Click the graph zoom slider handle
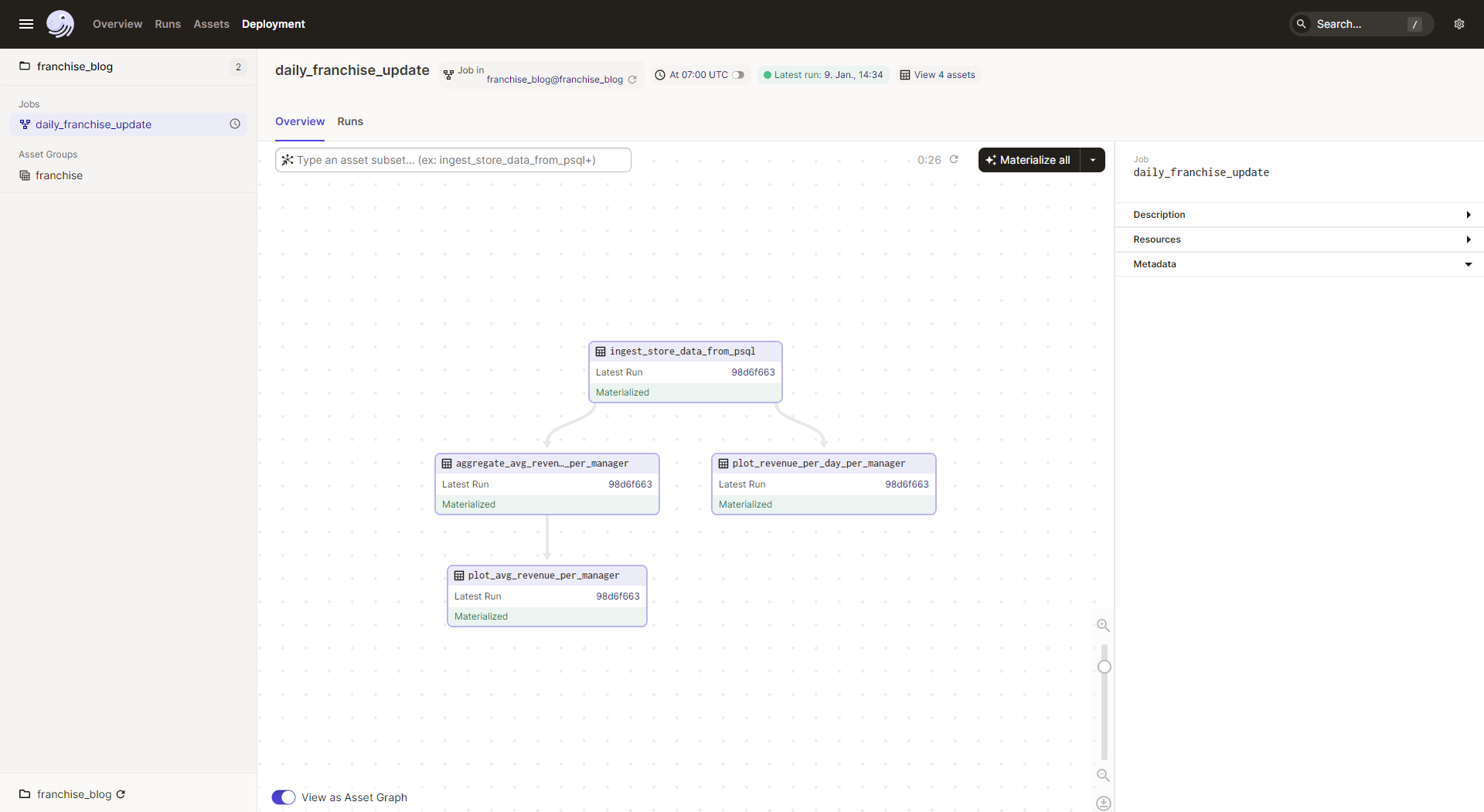Viewport: 1484px width, 812px height. (1104, 667)
